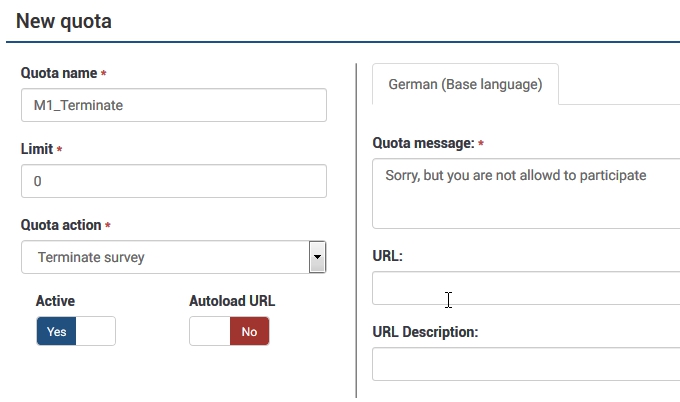Click the "Active" label text
Screen dimensions: 680x402
pos(55,301)
